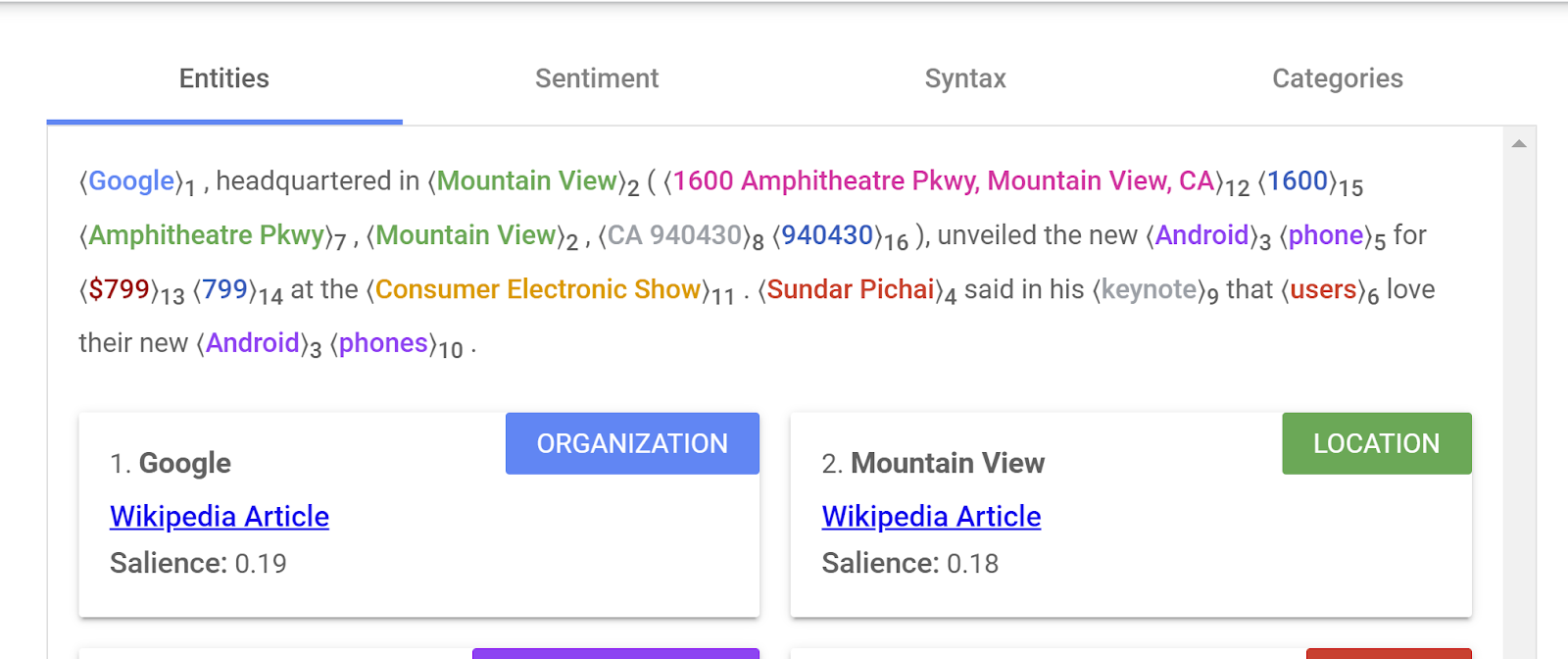Go to the Categories tab
This screenshot has width=1568, height=659.
(1337, 78)
